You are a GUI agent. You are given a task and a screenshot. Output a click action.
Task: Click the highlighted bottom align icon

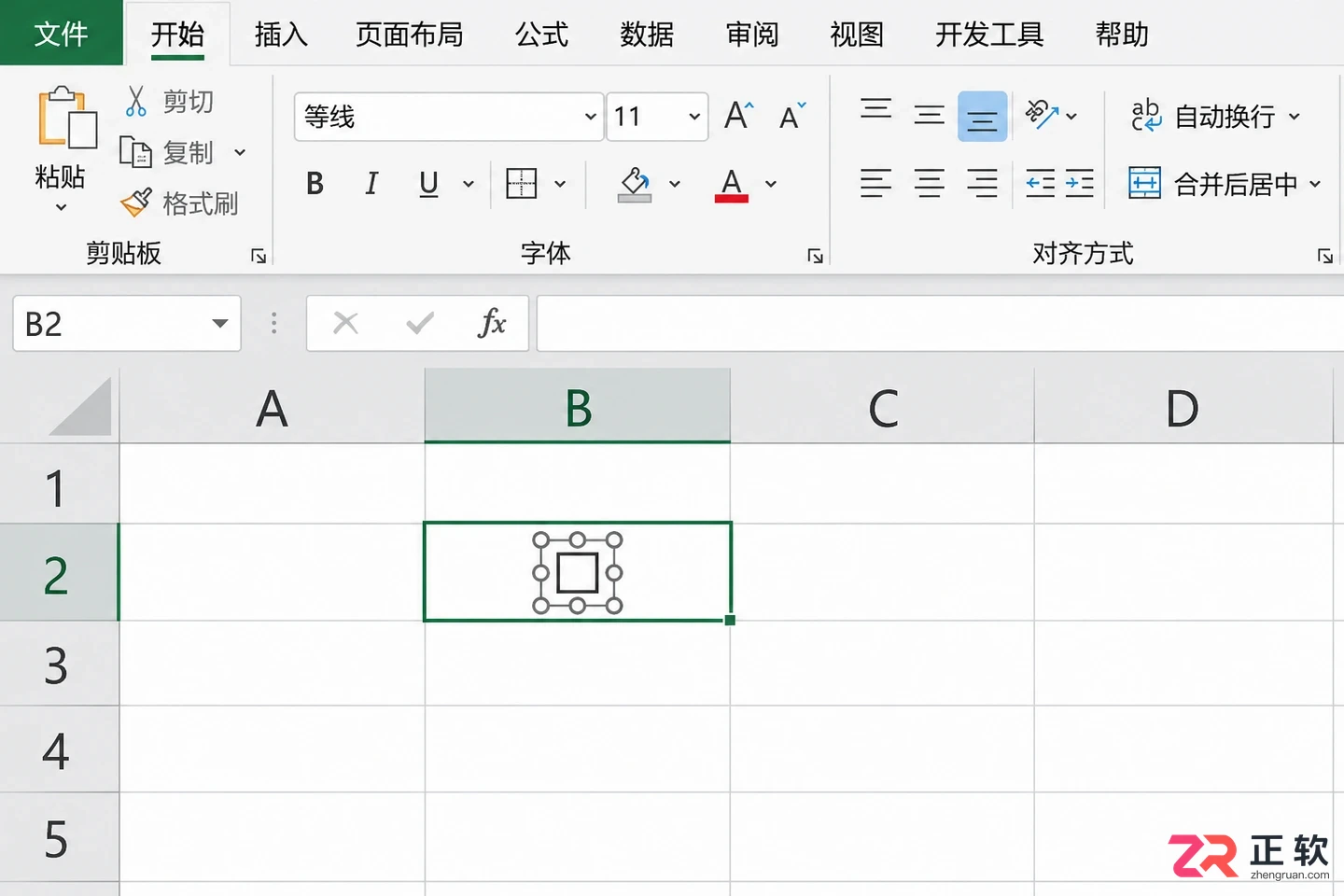(982, 116)
